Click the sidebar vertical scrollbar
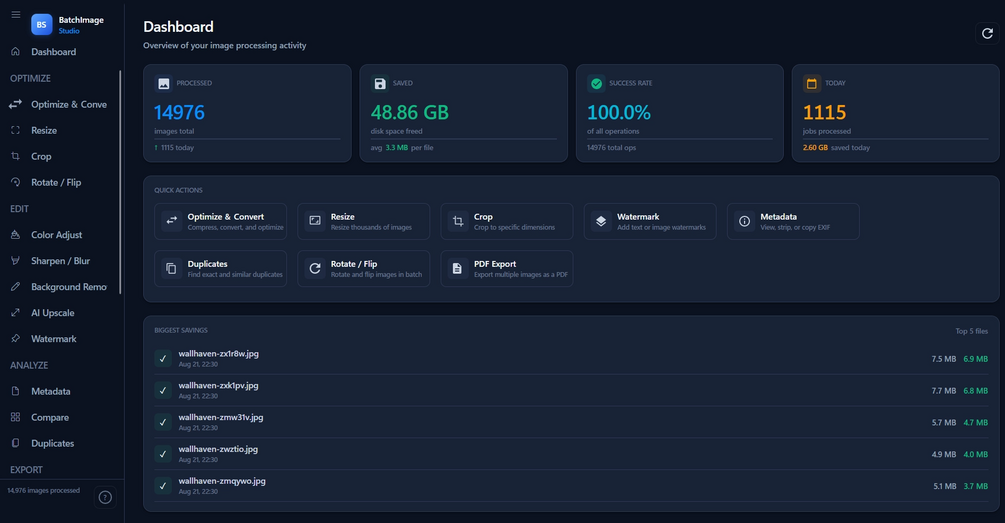Viewport: 1005px width, 523px height. 120,182
